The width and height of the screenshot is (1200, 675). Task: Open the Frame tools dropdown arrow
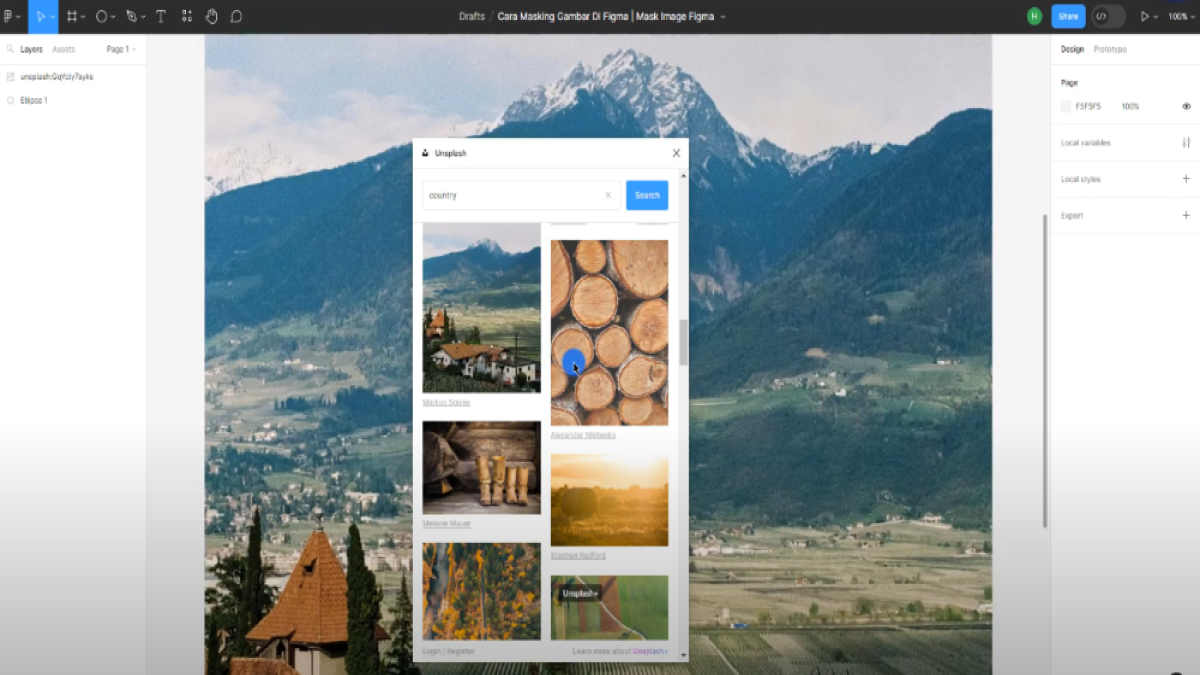(83, 17)
